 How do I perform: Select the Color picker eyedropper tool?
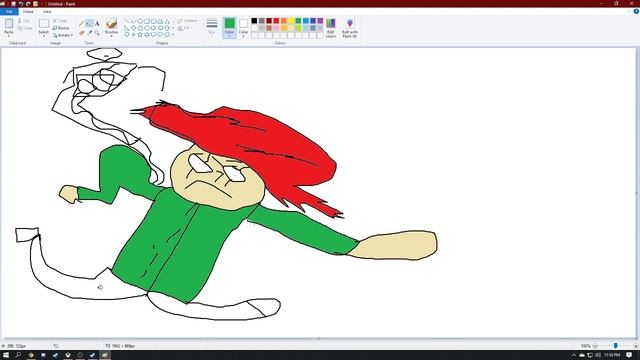click(x=89, y=33)
